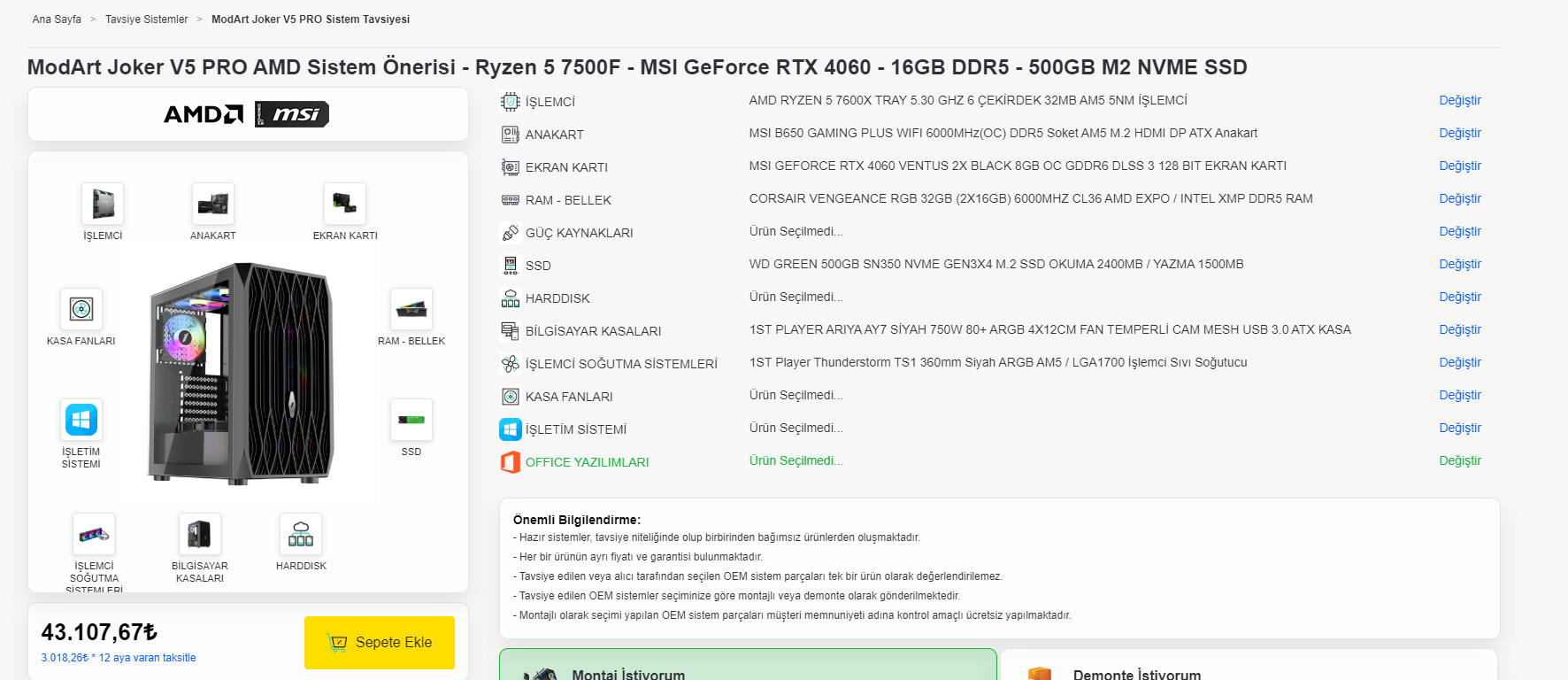Viewport: 1568px width, 680px height.
Task: Click the RAM - Bellek thumbnail in the diagram
Action: 411,309
